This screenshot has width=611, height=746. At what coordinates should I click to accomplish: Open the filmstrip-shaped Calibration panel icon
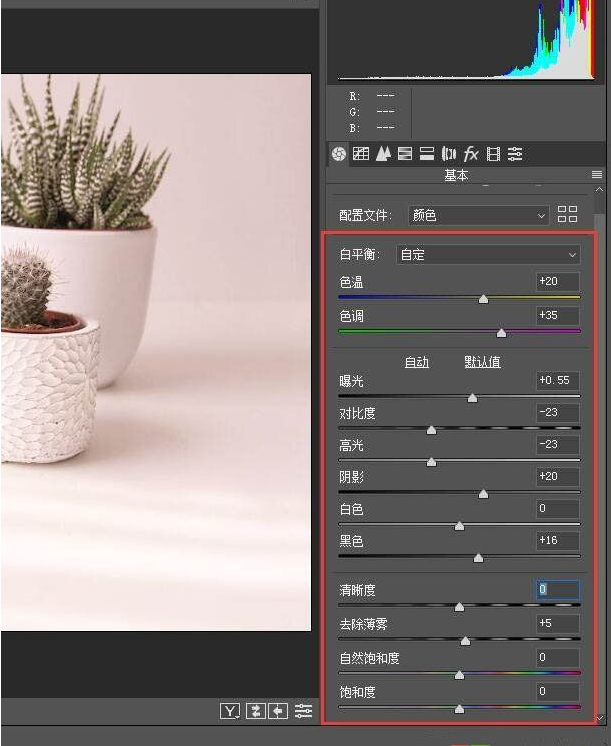pyautogui.click(x=493, y=154)
